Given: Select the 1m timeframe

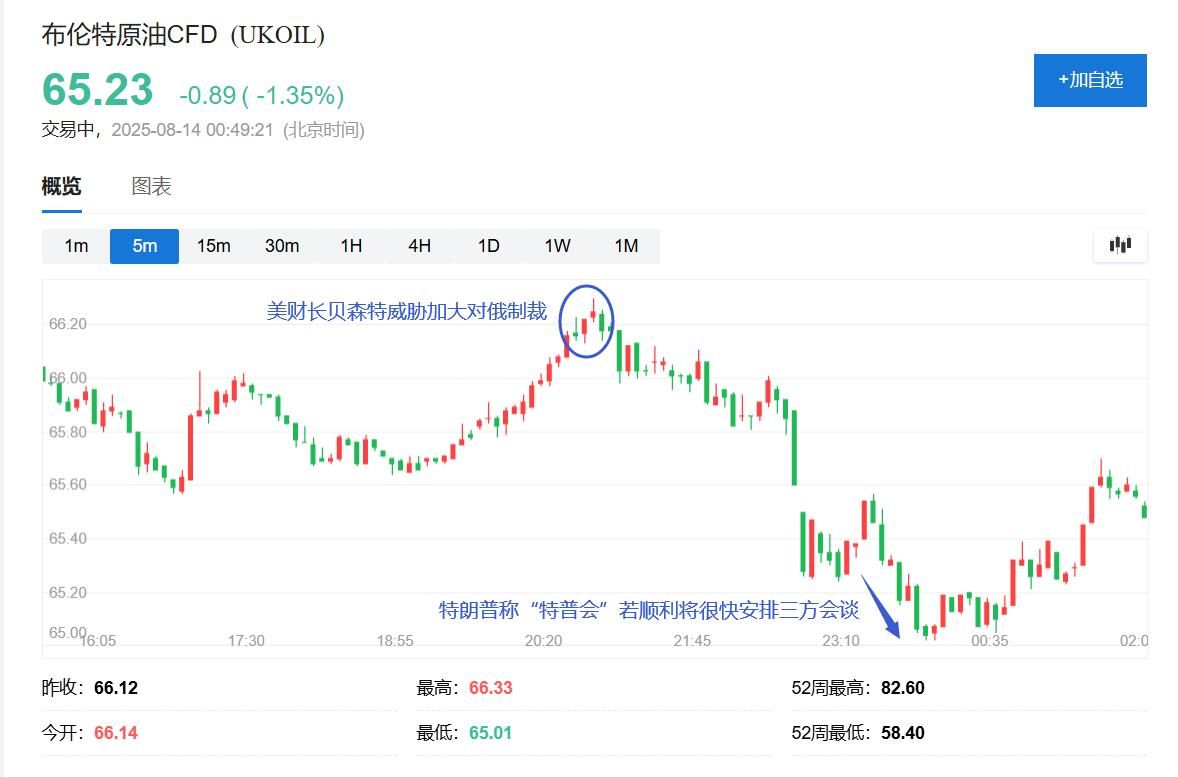Looking at the screenshot, I should (75, 245).
